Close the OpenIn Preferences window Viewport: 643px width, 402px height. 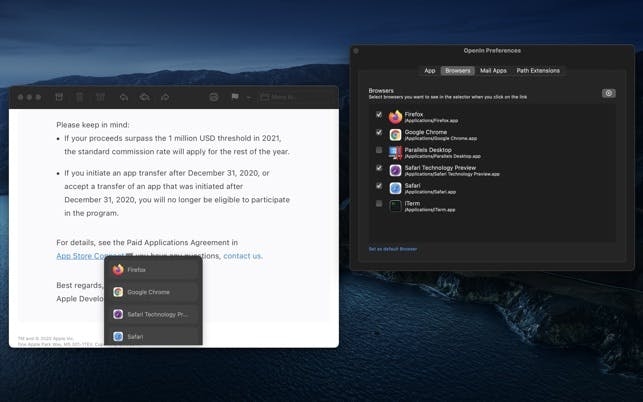(x=356, y=51)
